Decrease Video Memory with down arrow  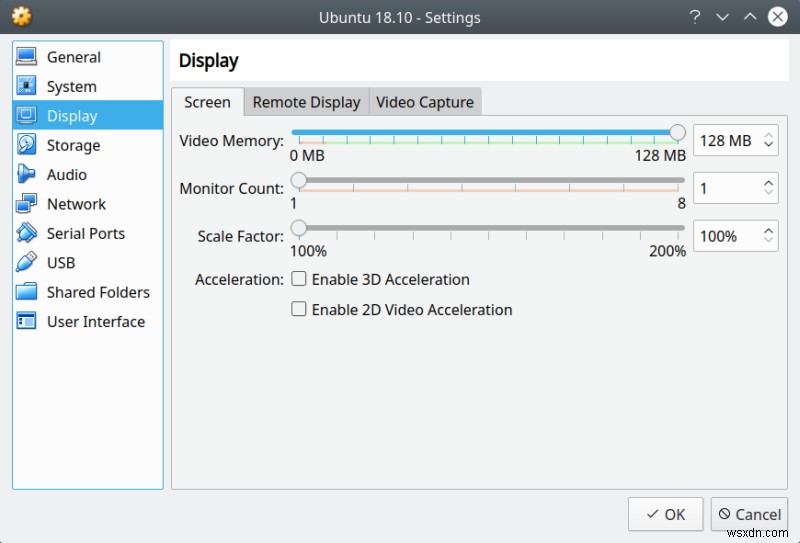click(x=768, y=144)
